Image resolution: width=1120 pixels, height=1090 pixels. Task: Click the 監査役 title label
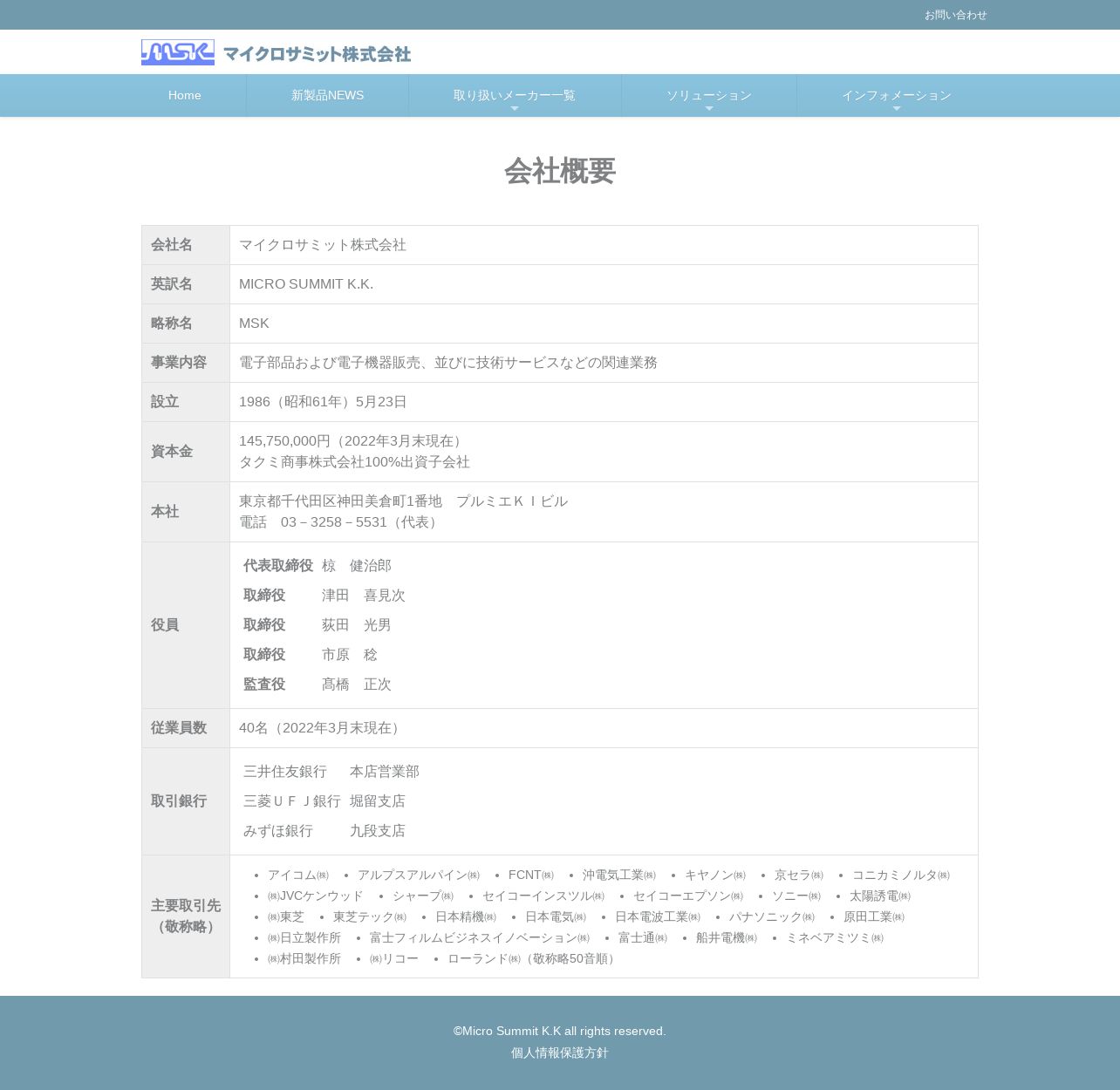[264, 685]
